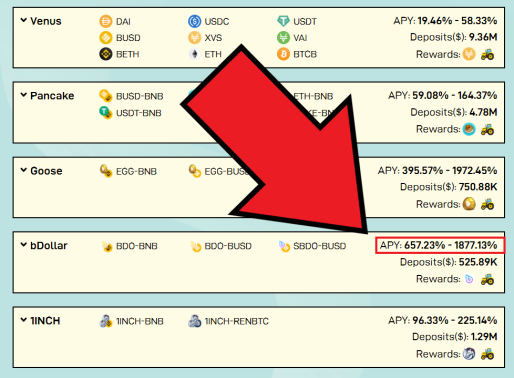
Task: Collapse the 1INCH section chevron
Action: (x=23, y=320)
